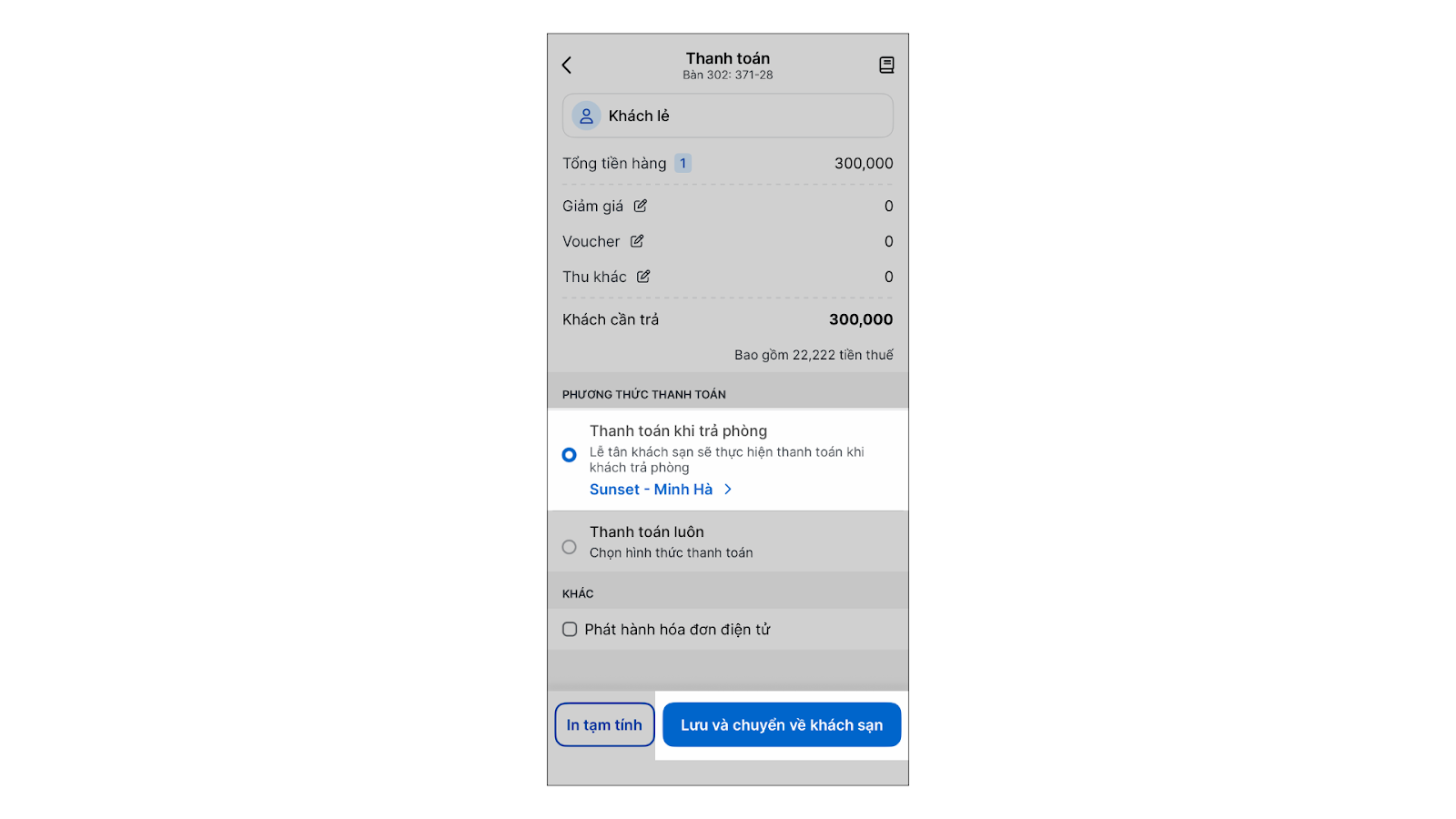Tap Lưu và chuyển về khách sạn
The width and height of the screenshot is (1456, 819).
(781, 725)
